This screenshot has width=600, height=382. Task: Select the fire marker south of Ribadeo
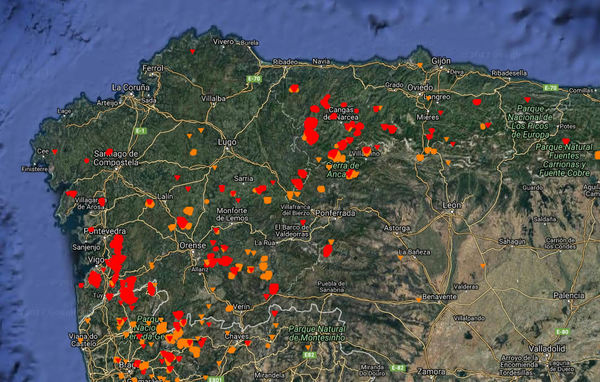(294, 89)
